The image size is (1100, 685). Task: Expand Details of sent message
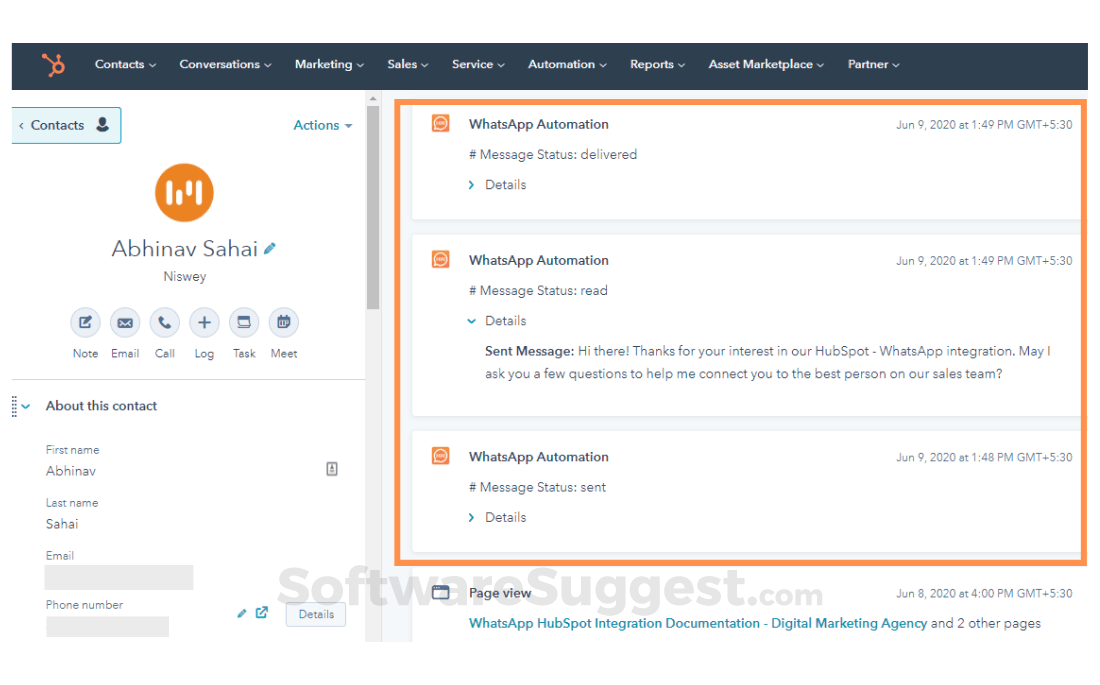tap(497, 517)
